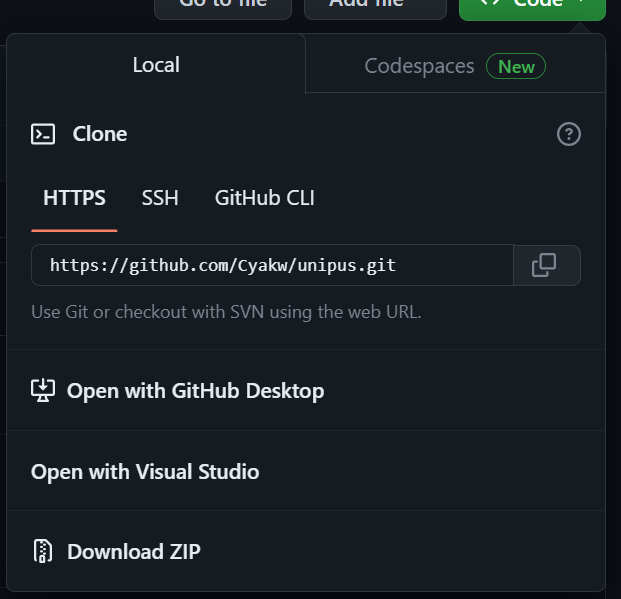Click the clone URL text field
Viewport: 621px width, 599px height.
click(272, 265)
